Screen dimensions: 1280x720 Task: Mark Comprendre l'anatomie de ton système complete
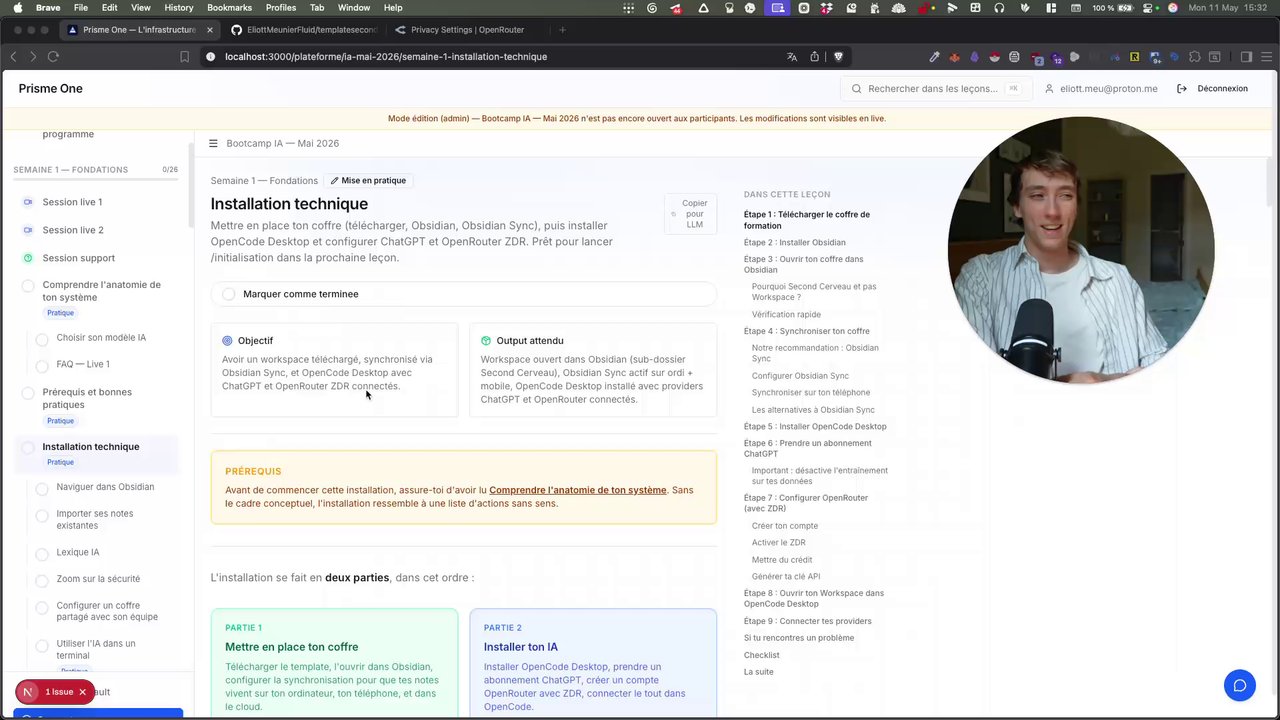(28, 286)
